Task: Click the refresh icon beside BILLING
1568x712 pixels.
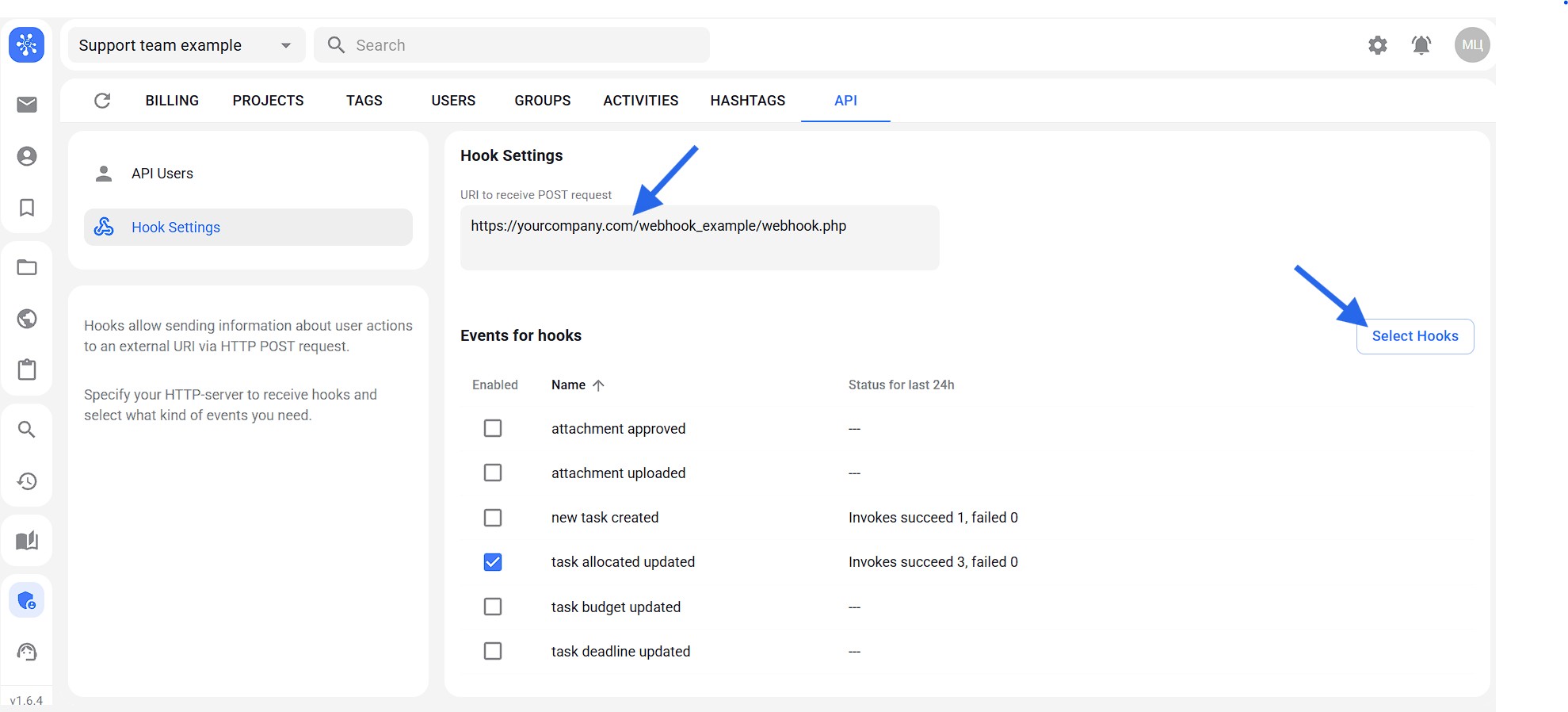Action: [x=102, y=101]
